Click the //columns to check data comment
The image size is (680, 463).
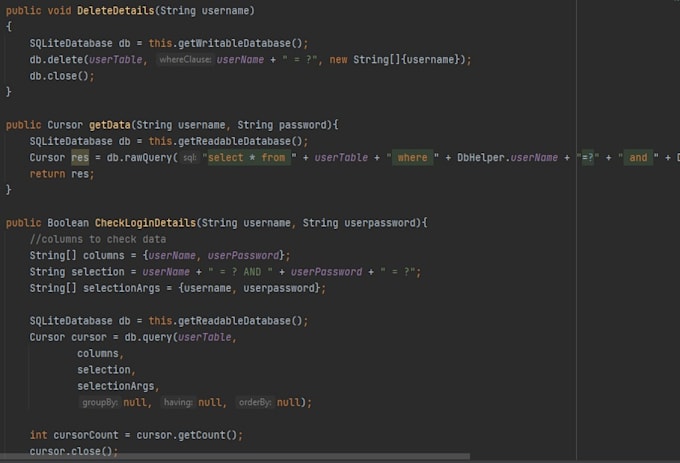(98, 239)
